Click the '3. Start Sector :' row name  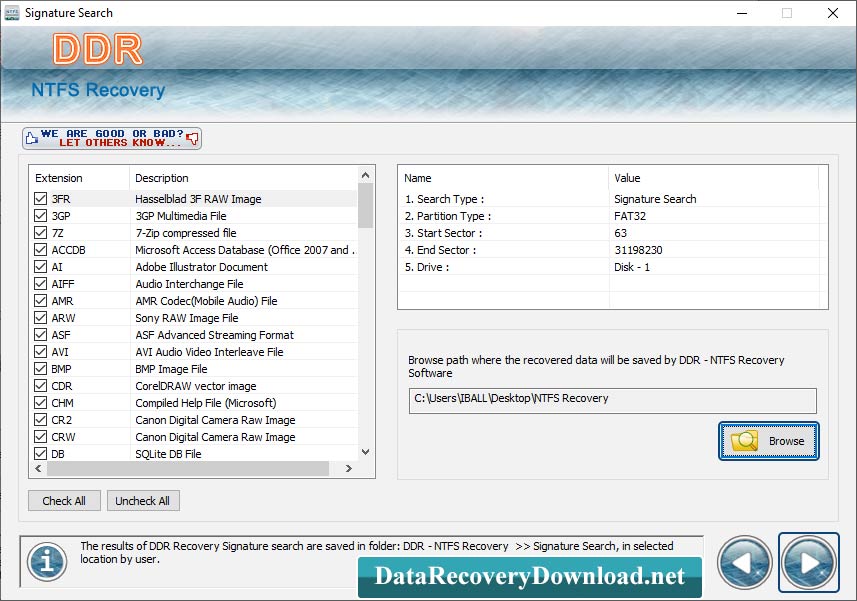(x=443, y=233)
